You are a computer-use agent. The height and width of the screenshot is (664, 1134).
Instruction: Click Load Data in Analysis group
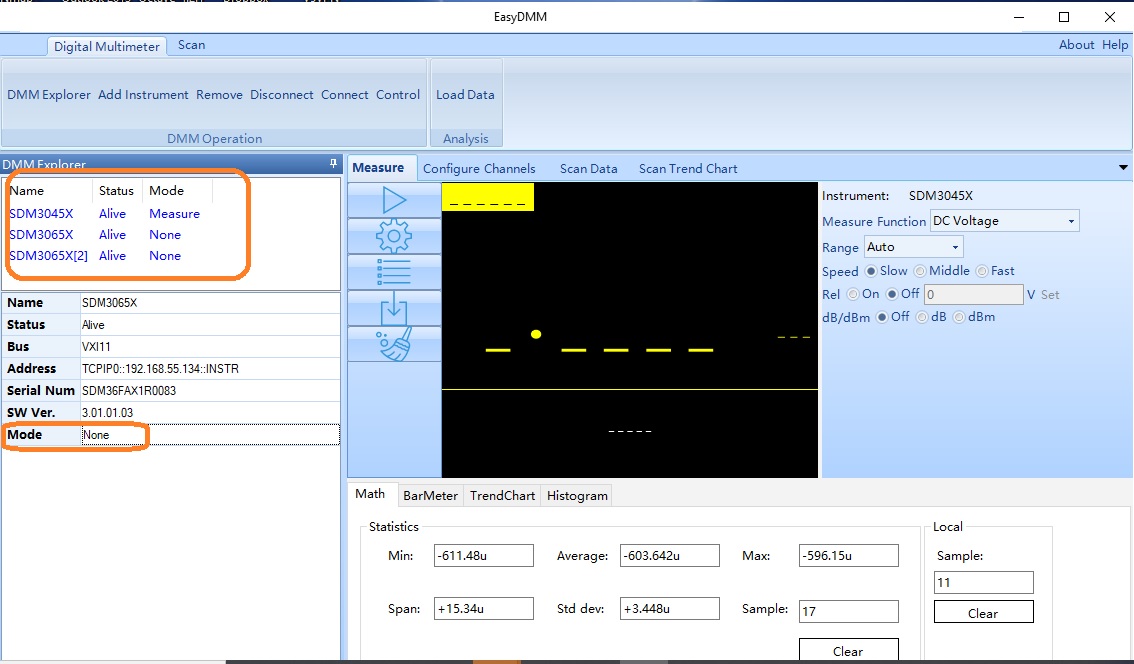(x=465, y=95)
